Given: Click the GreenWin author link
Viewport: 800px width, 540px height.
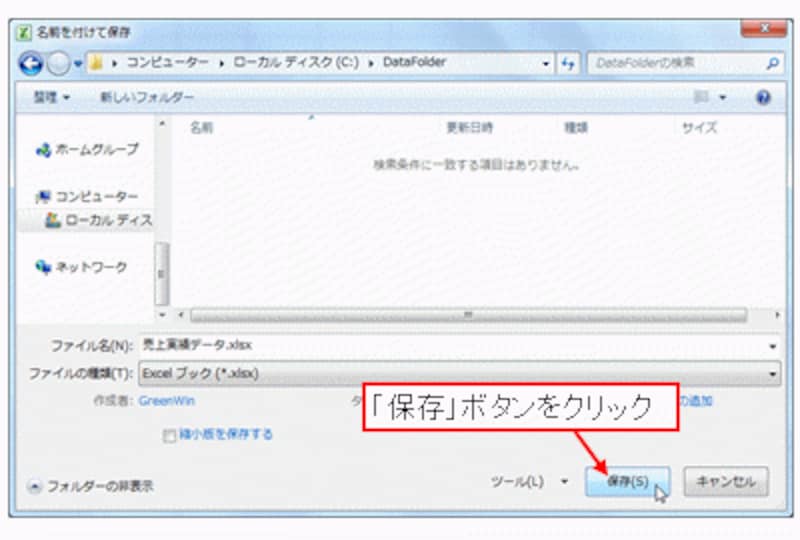Looking at the screenshot, I should pos(166,401).
